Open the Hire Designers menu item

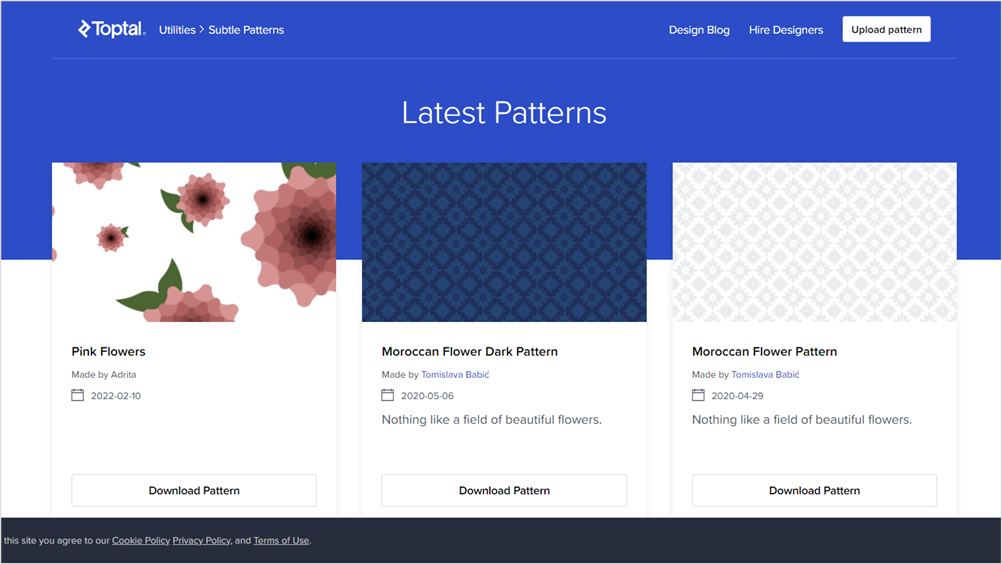pyautogui.click(x=786, y=30)
